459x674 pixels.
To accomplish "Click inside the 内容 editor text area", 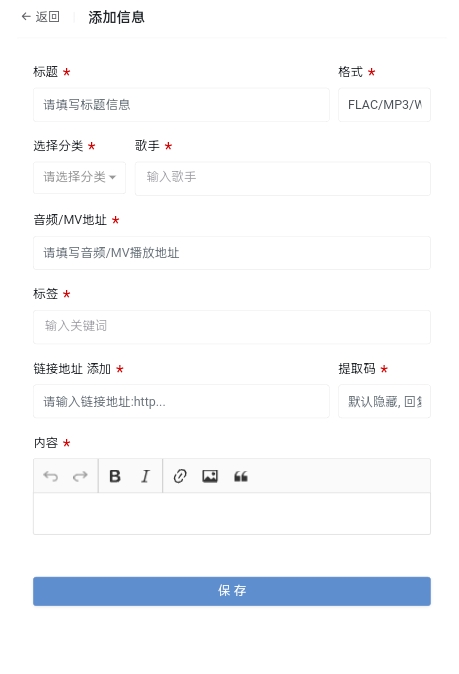I will click(x=232, y=513).
